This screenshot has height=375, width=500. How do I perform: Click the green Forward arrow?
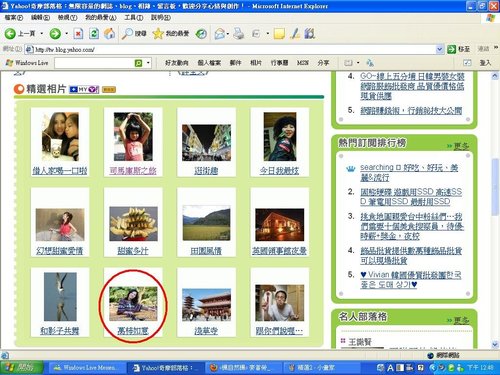click(x=55, y=33)
